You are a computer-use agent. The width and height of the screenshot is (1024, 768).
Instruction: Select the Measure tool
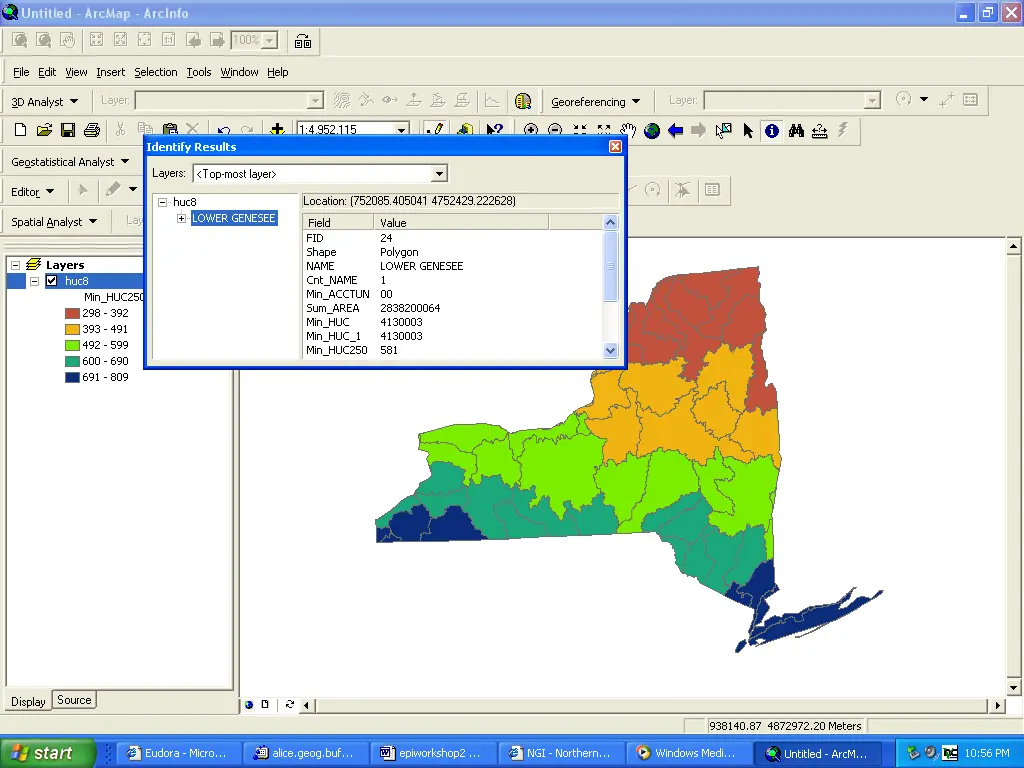click(x=820, y=131)
